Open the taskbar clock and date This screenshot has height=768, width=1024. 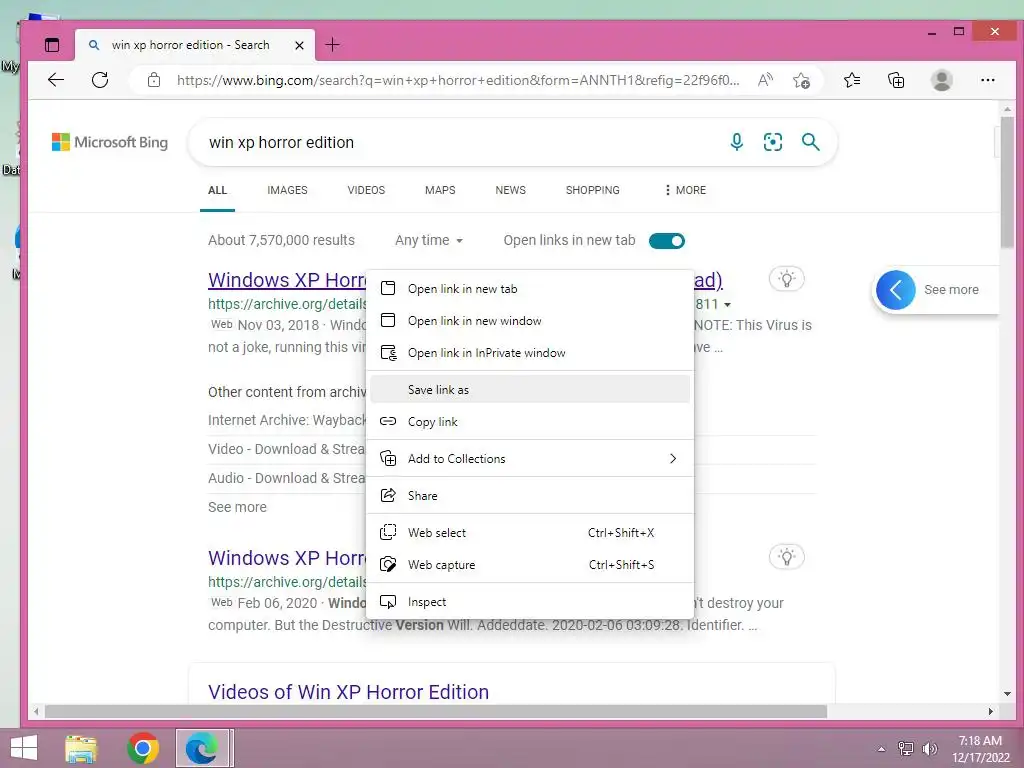coord(980,748)
